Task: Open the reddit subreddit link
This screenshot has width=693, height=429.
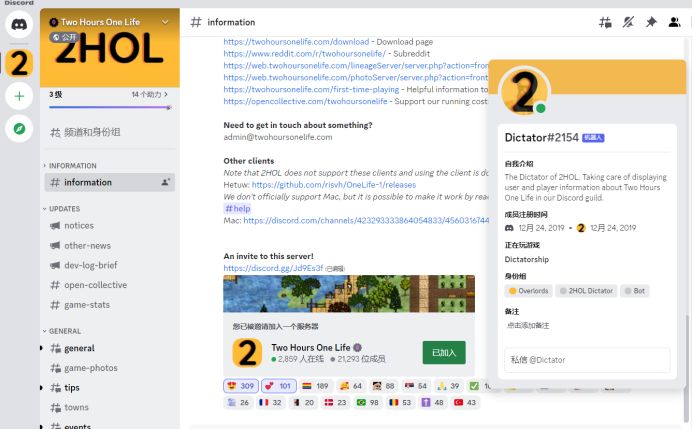Action: coord(305,53)
